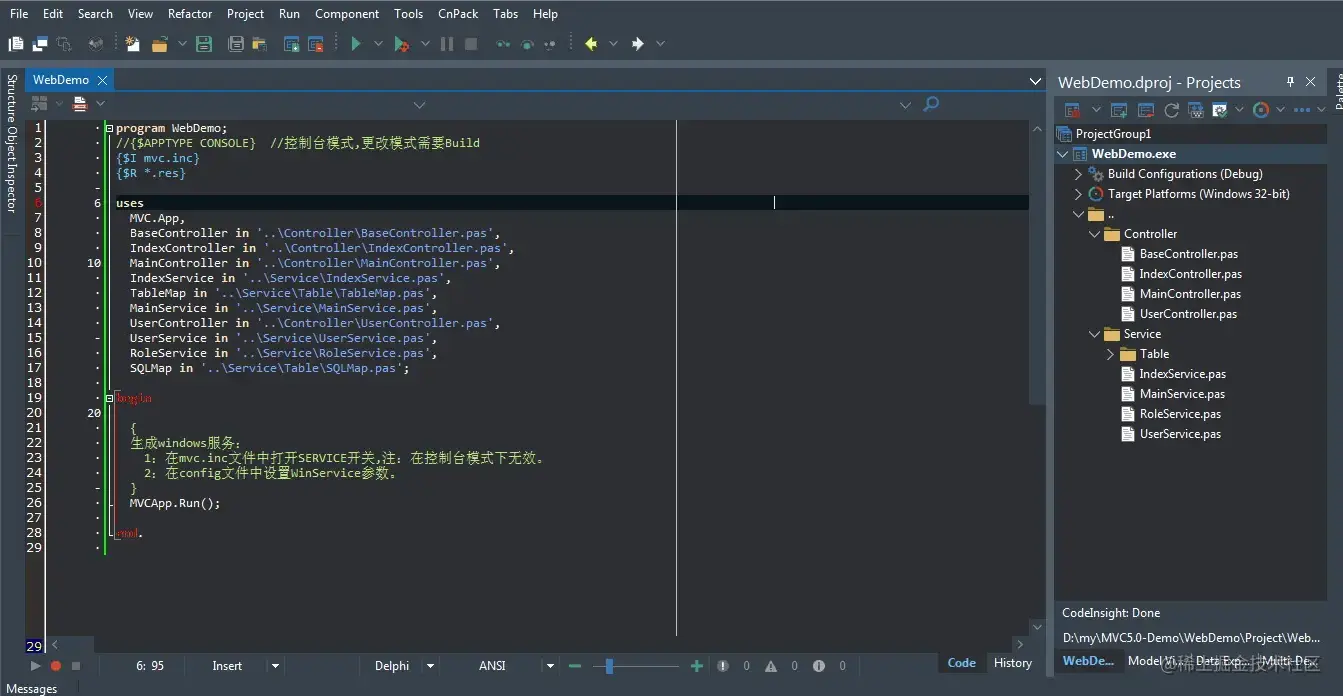This screenshot has width=1343, height=696.
Task: Open the Project menu
Action: point(245,14)
